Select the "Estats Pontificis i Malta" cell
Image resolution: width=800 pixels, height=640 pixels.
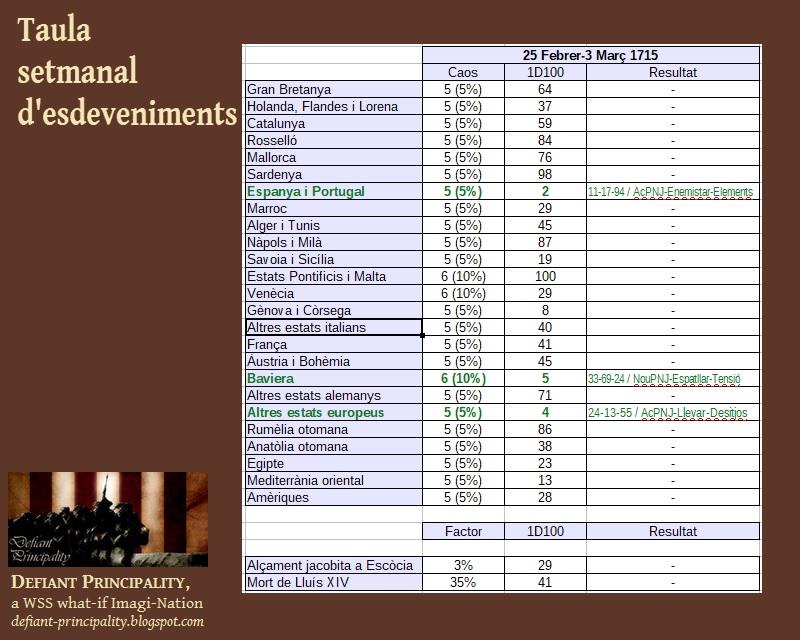(x=334, y=277)
